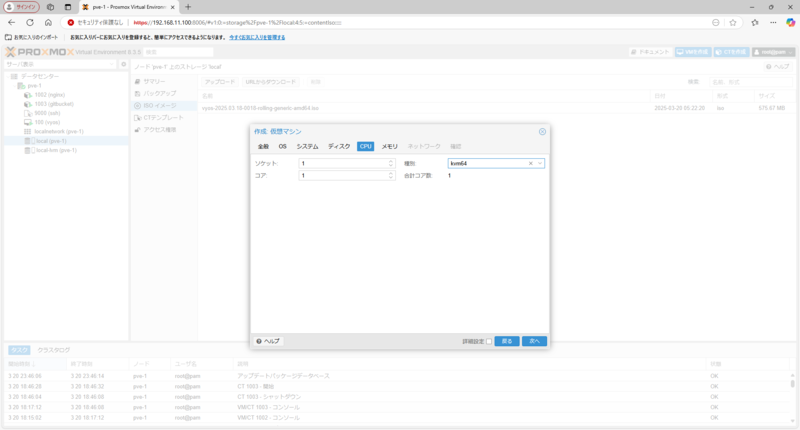
Task: Switch to the システム wizard tab
Action: click(x=307, y=146)
